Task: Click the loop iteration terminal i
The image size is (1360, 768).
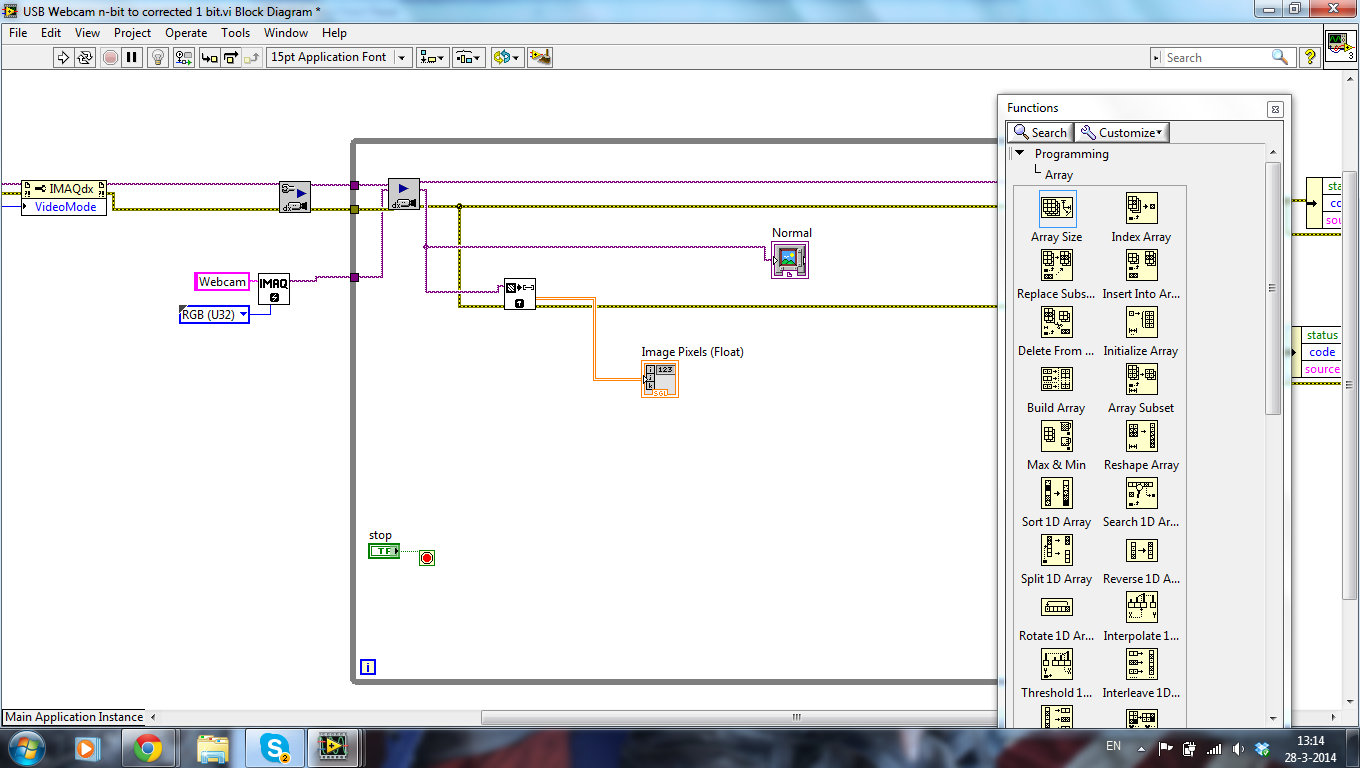Action: point(367,667)
